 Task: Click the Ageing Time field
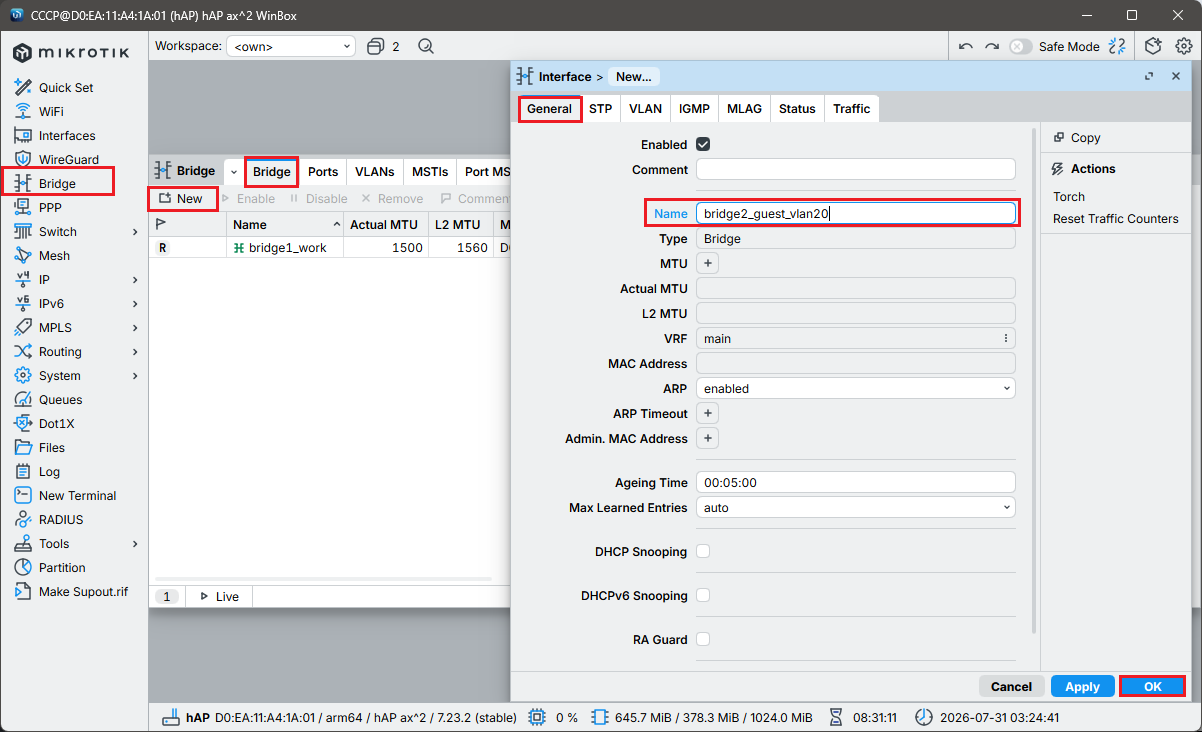855,482
